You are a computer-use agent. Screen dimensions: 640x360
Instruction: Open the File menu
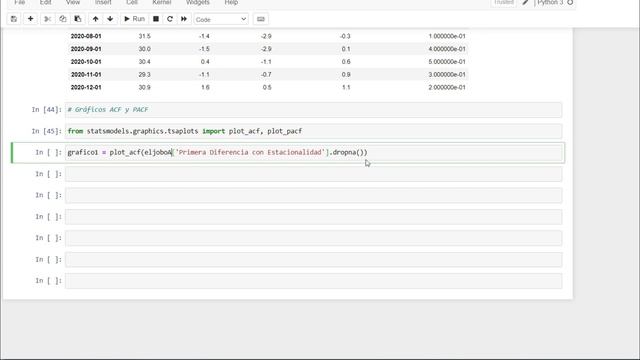click(x=20, y=2)
